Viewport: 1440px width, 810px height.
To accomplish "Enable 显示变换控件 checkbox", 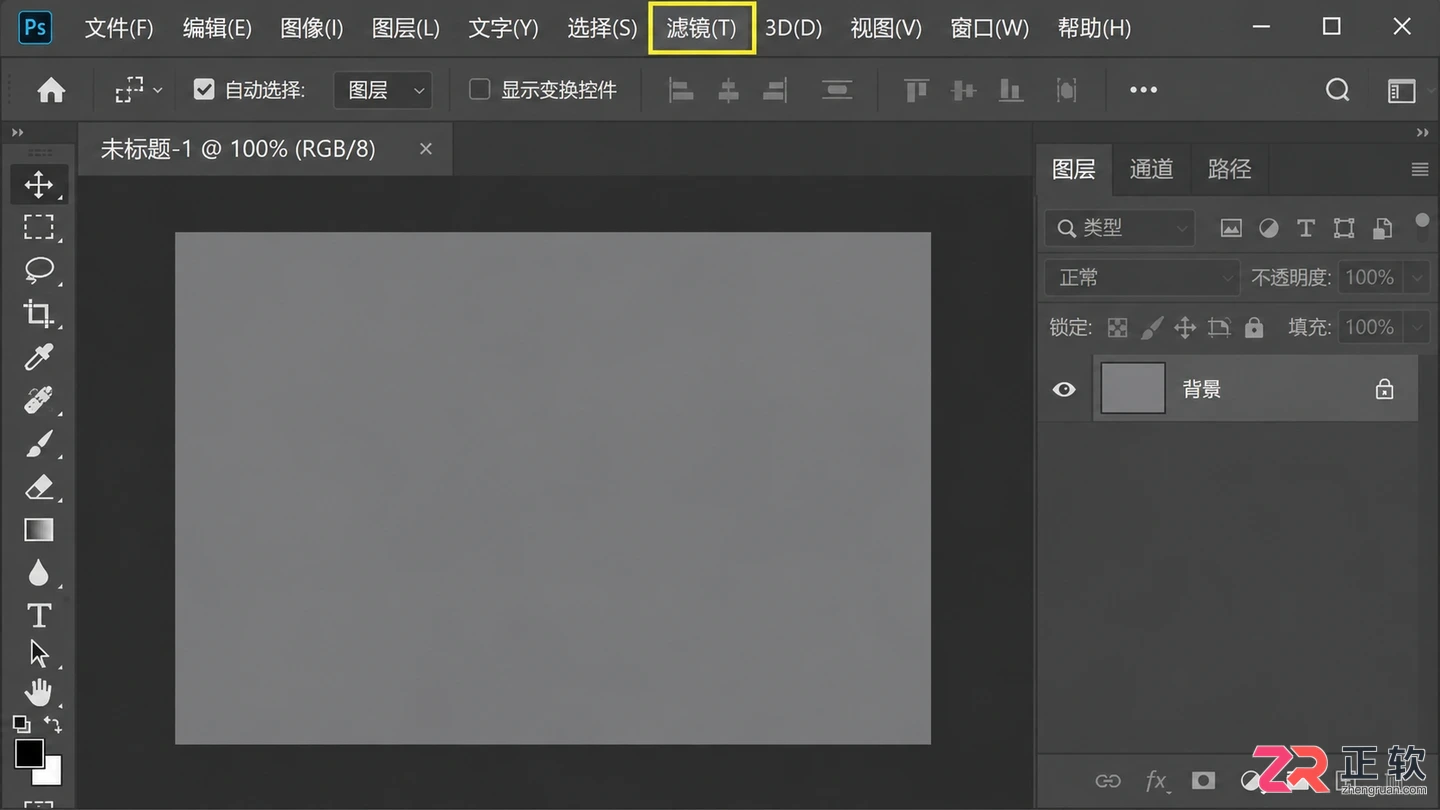I will click(480, 90).
